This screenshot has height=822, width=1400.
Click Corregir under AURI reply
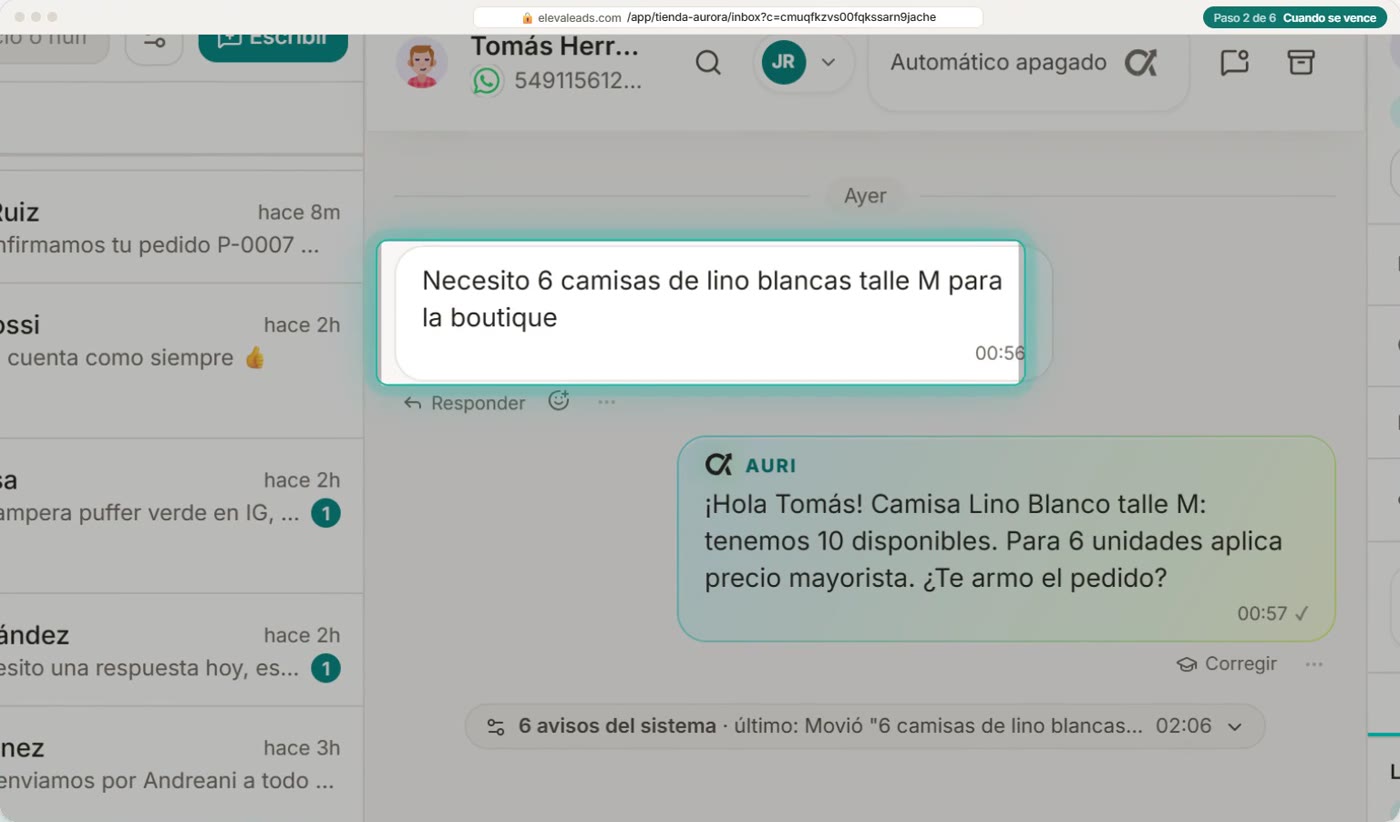[x=1227, y=664]
